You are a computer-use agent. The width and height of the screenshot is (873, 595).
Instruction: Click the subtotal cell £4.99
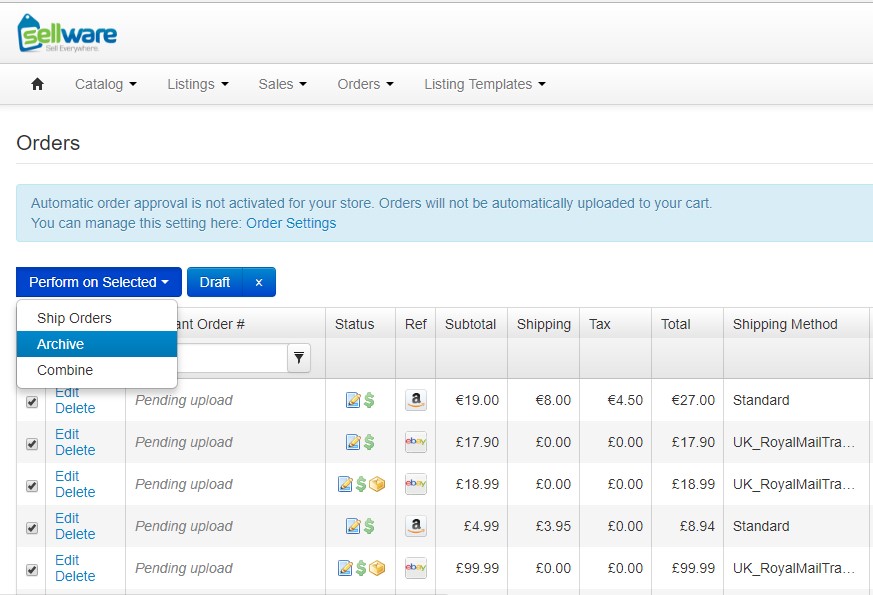coord(482,526)
